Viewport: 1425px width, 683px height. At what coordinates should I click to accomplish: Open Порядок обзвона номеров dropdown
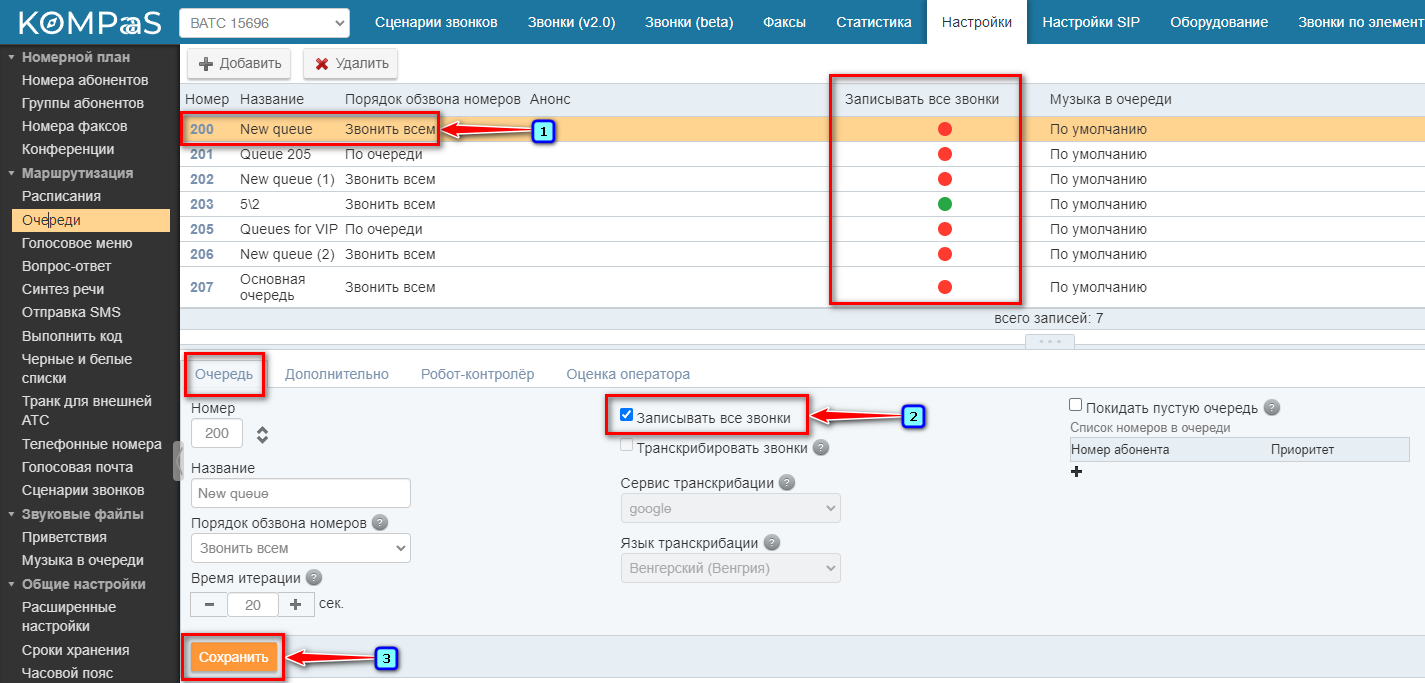300,548
